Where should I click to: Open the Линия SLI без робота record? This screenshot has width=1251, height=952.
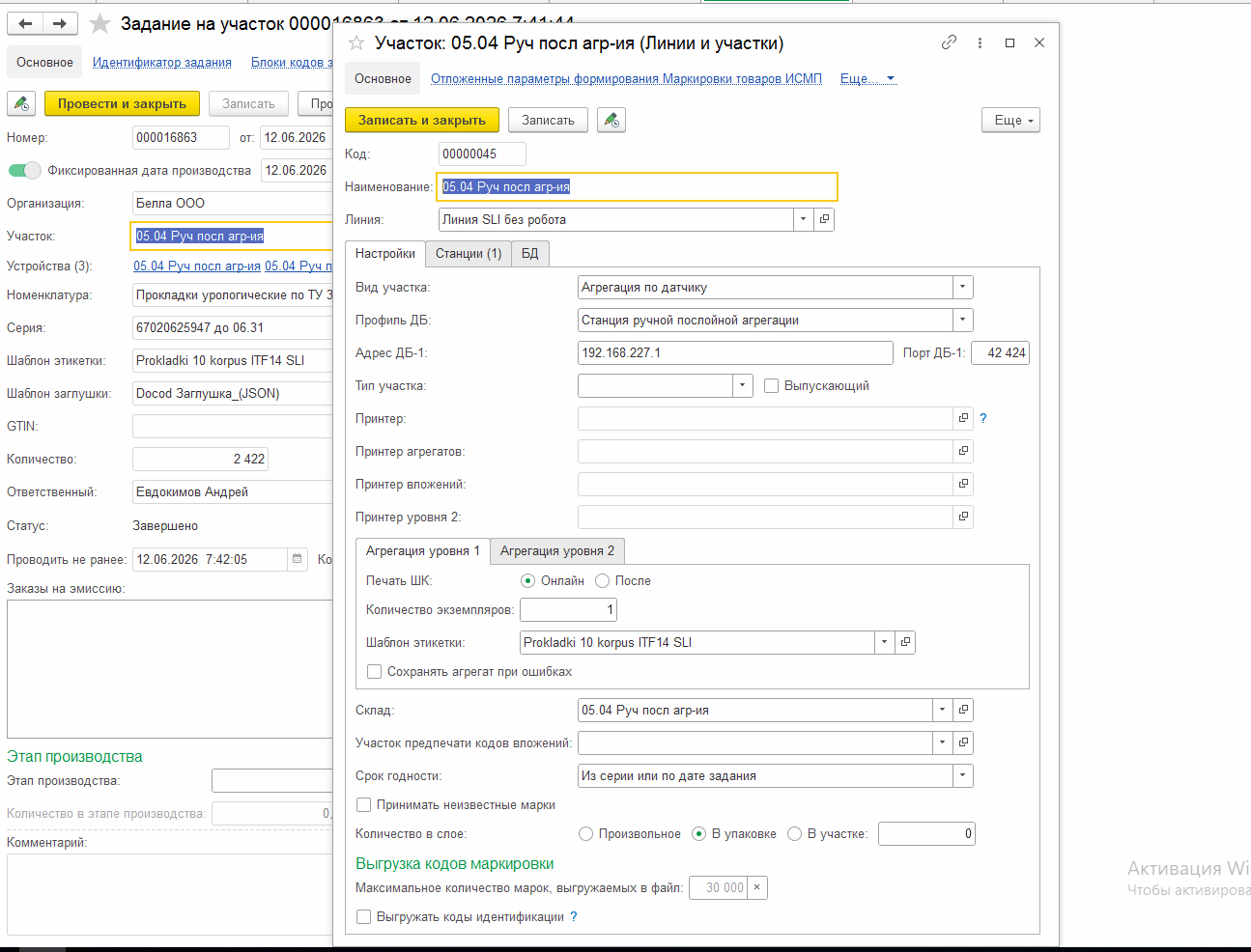[824, 219]
